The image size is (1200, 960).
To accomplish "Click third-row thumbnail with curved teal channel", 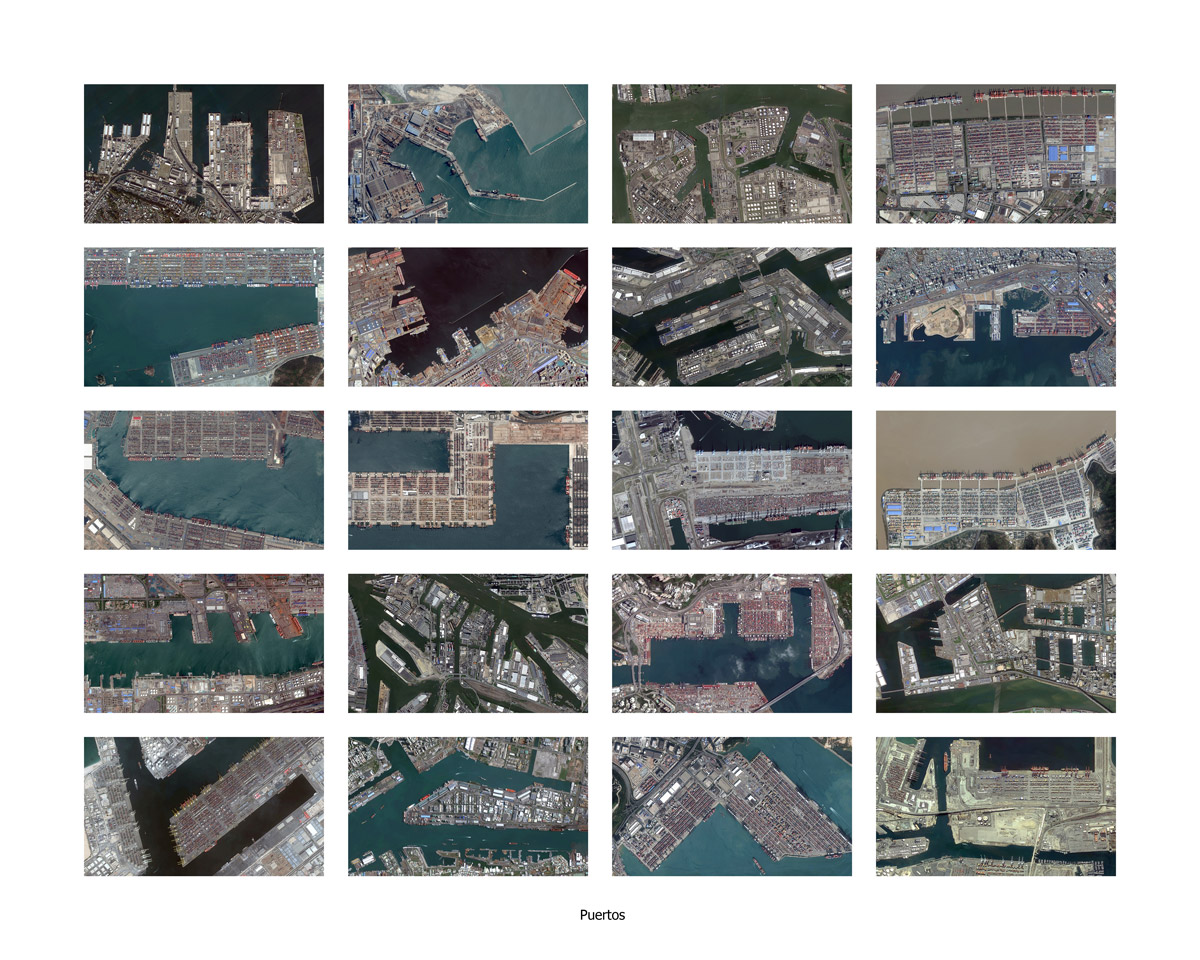I will pyautogui.click(x=203, y=479).
